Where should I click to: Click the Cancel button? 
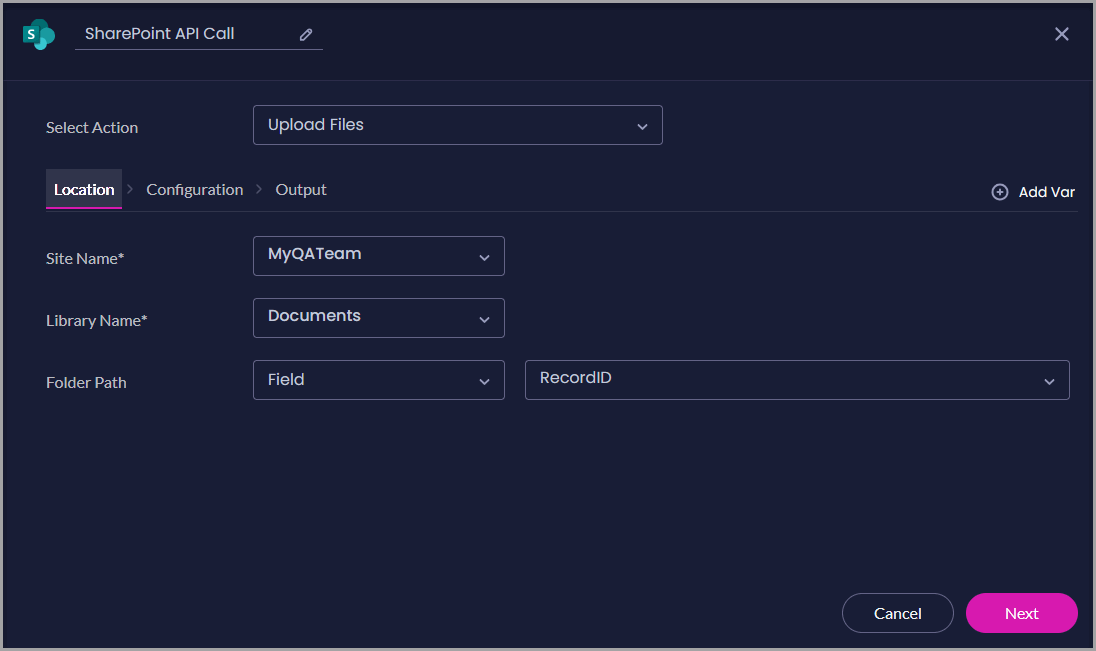897,613
